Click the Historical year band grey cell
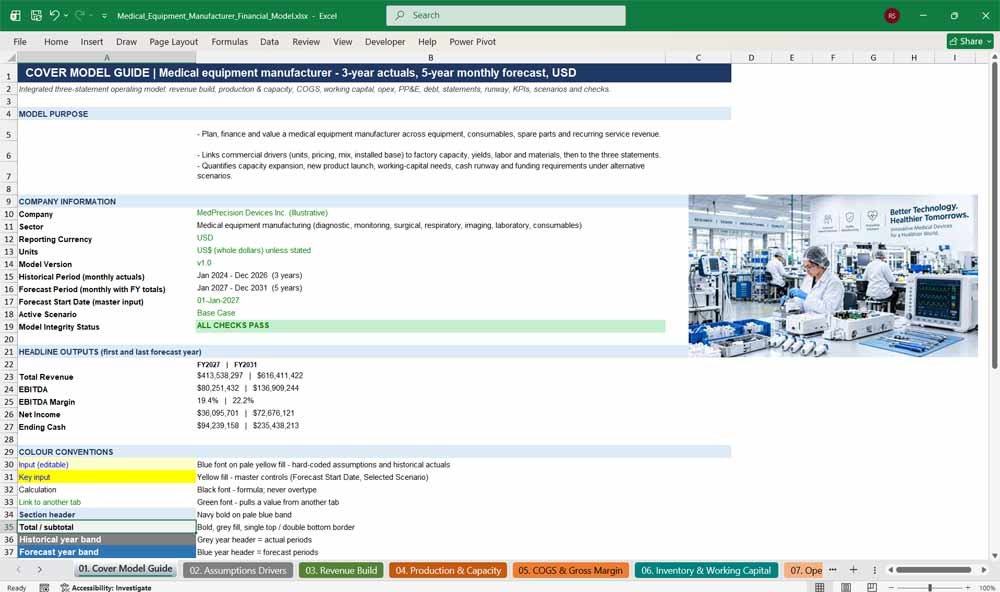The width and height of the screenshot is (1000, 592). click(x=107, y=540)
